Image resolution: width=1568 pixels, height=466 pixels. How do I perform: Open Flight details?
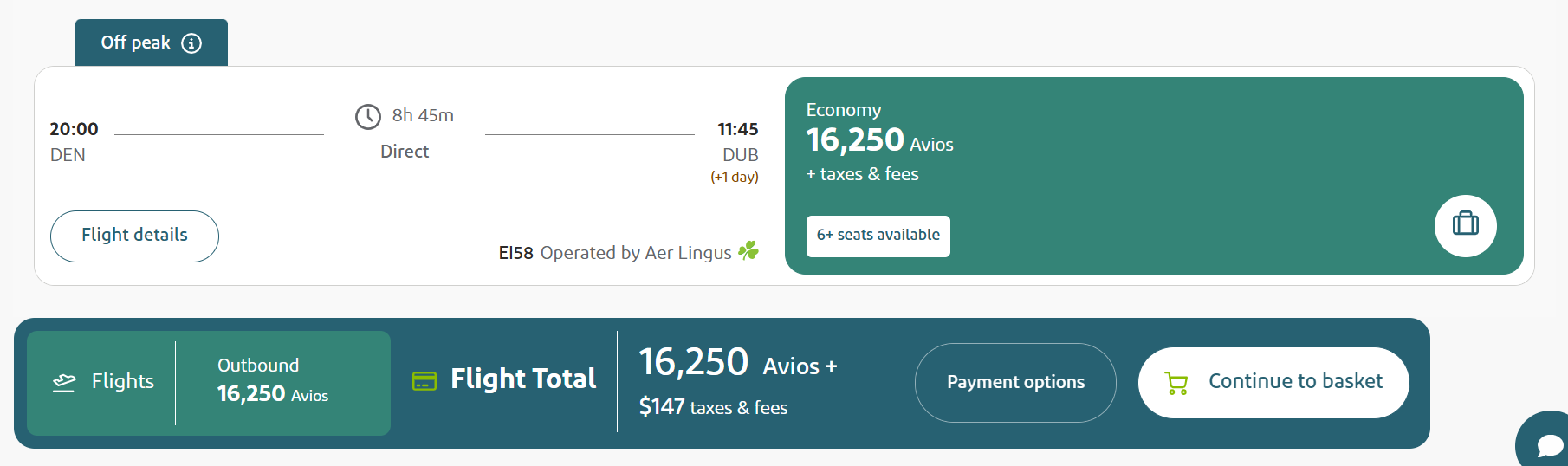point(134,236)
